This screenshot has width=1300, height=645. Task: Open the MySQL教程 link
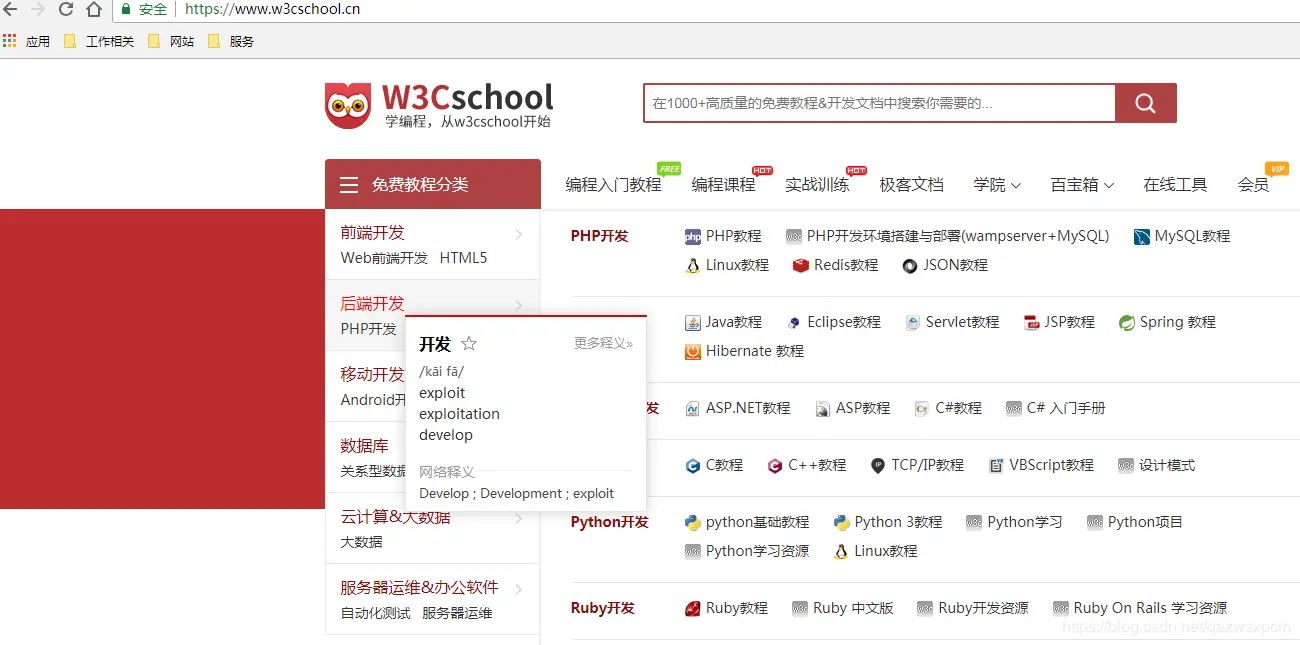coord(1190,236)
